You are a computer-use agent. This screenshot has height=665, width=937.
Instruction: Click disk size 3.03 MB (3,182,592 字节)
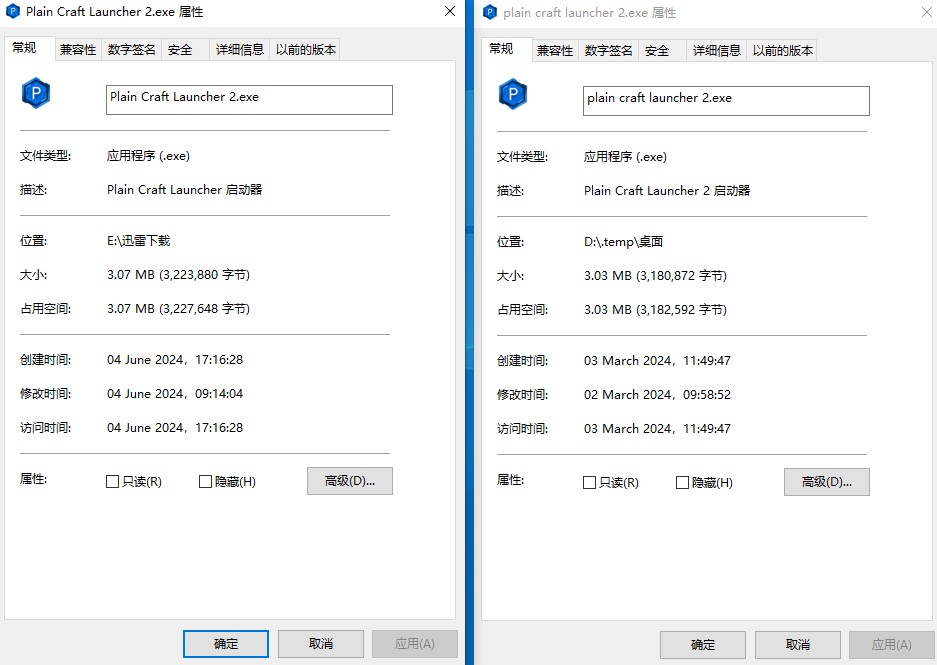(655, 310)
